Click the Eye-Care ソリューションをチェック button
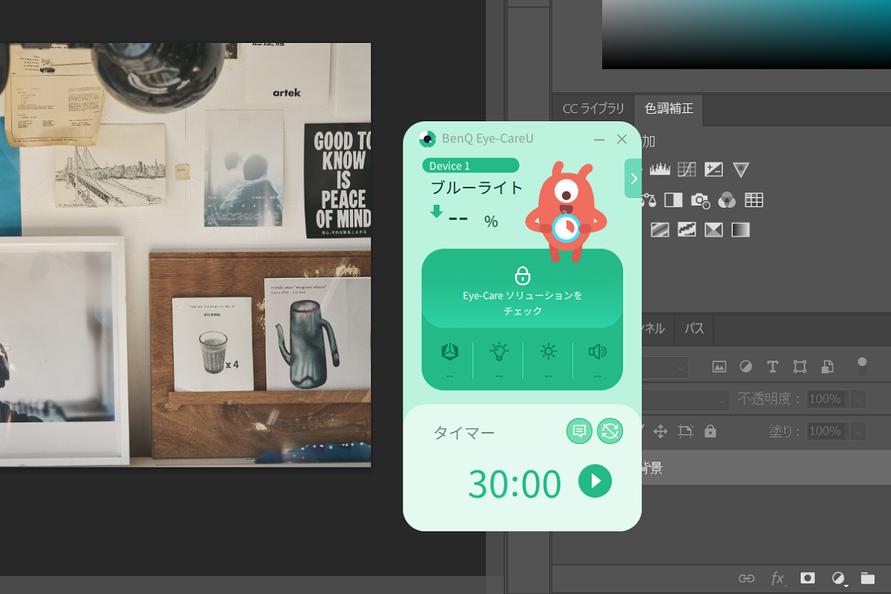This screenshot has height=594, width=891. [522, 289]
